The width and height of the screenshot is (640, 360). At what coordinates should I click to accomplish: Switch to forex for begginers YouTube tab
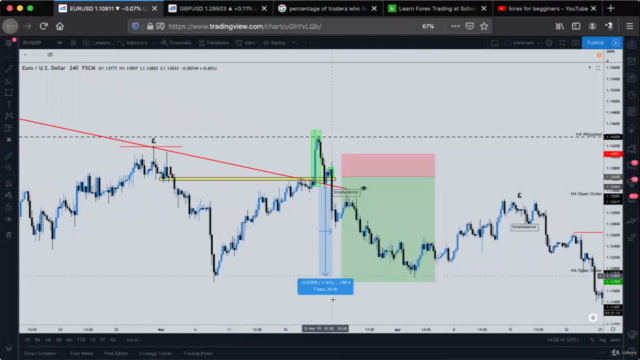click(x=547, y=9)
